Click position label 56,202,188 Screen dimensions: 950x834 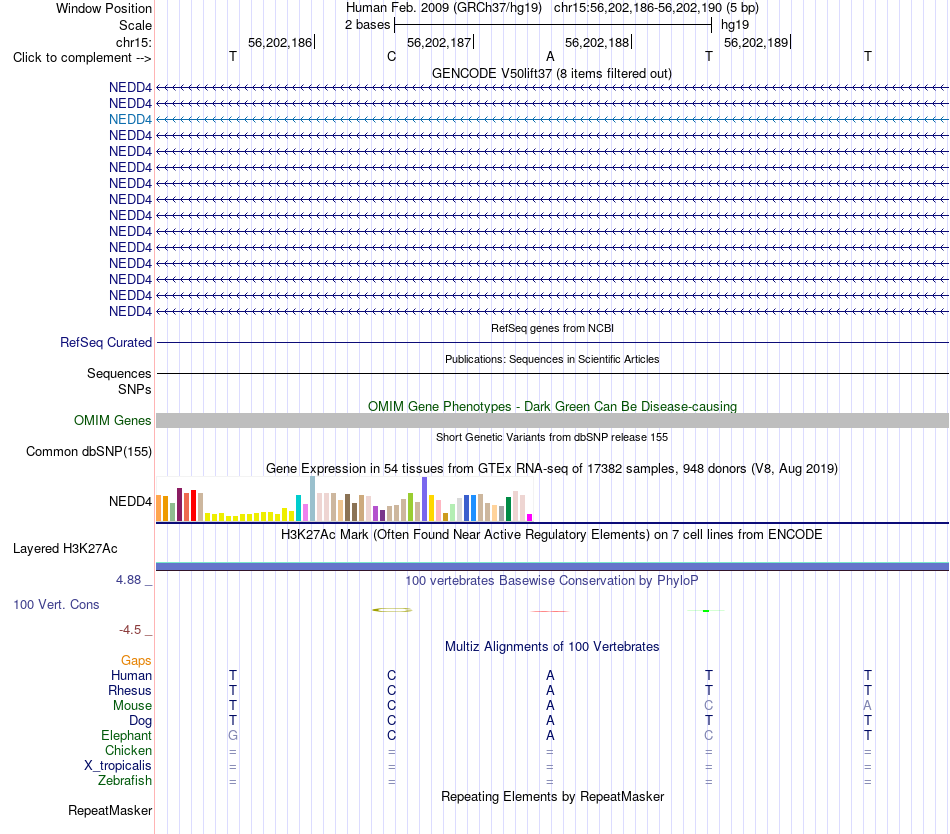pyautogui.click(x=597, y=42)
